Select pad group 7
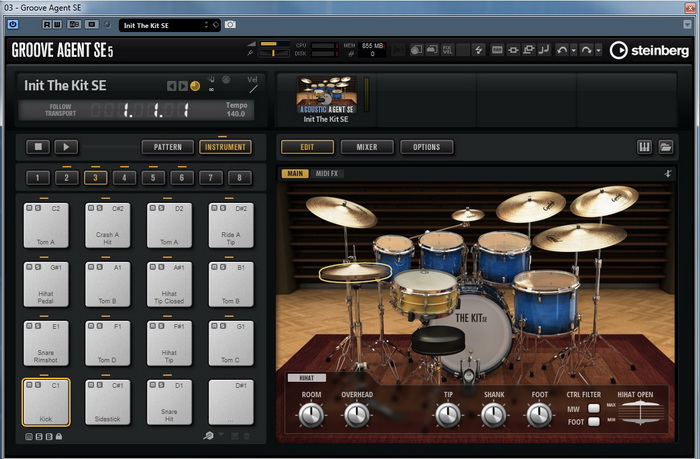700x459 pixels. pyautogui.click(x=211, y=178)
